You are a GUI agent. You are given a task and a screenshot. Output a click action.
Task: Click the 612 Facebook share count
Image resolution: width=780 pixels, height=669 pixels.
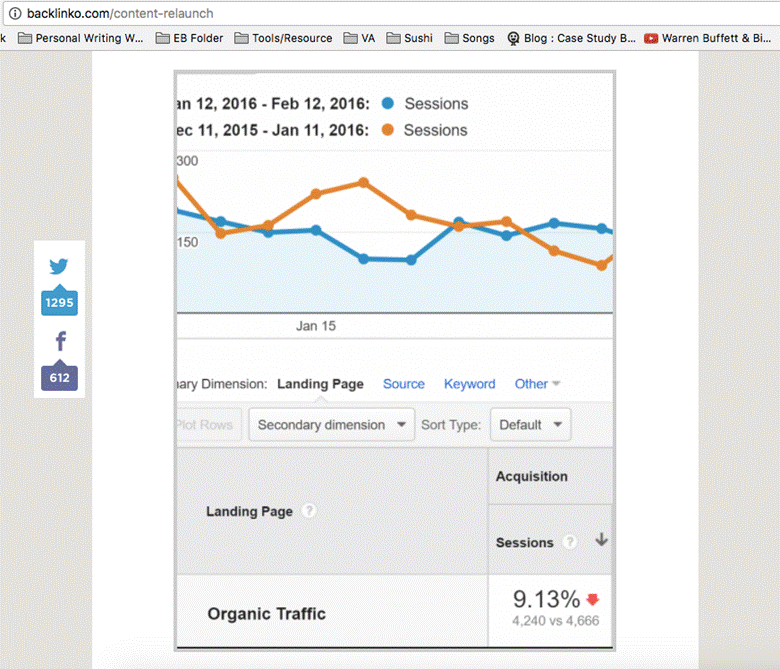tap(59, 378)
